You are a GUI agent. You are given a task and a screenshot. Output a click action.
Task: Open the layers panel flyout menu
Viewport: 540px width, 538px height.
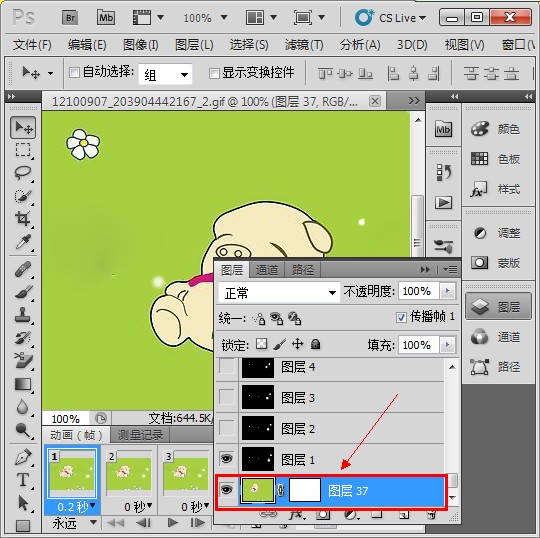click(x=450, y=269)
